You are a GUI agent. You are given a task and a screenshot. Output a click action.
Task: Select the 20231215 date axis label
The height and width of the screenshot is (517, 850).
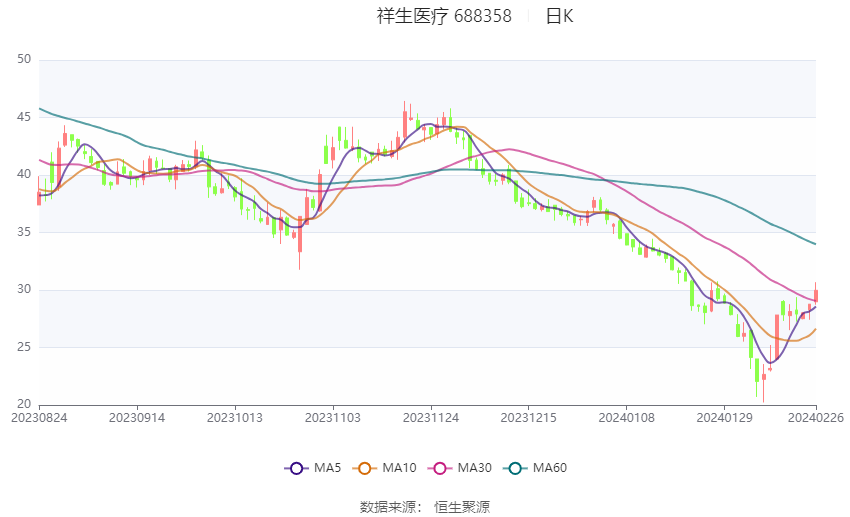click(529, 418)
